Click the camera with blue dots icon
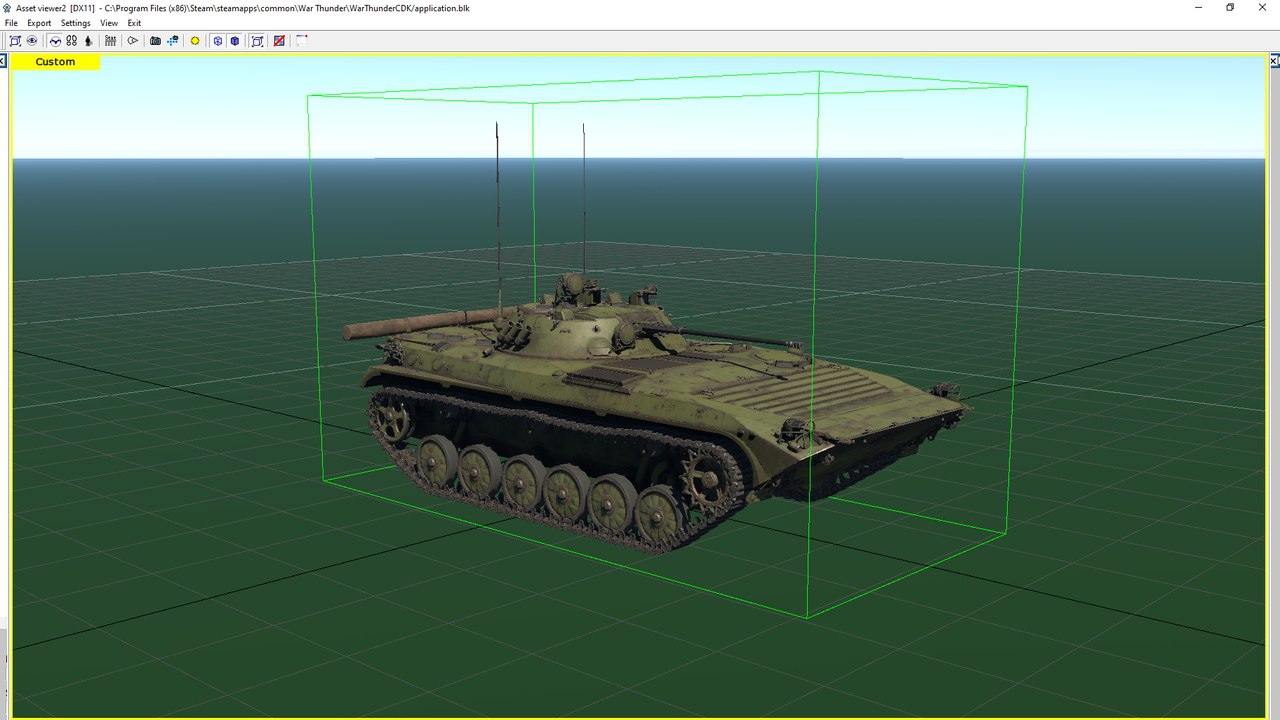The width and height of the screenshot is (1280, 720). [x=173, y=41]
